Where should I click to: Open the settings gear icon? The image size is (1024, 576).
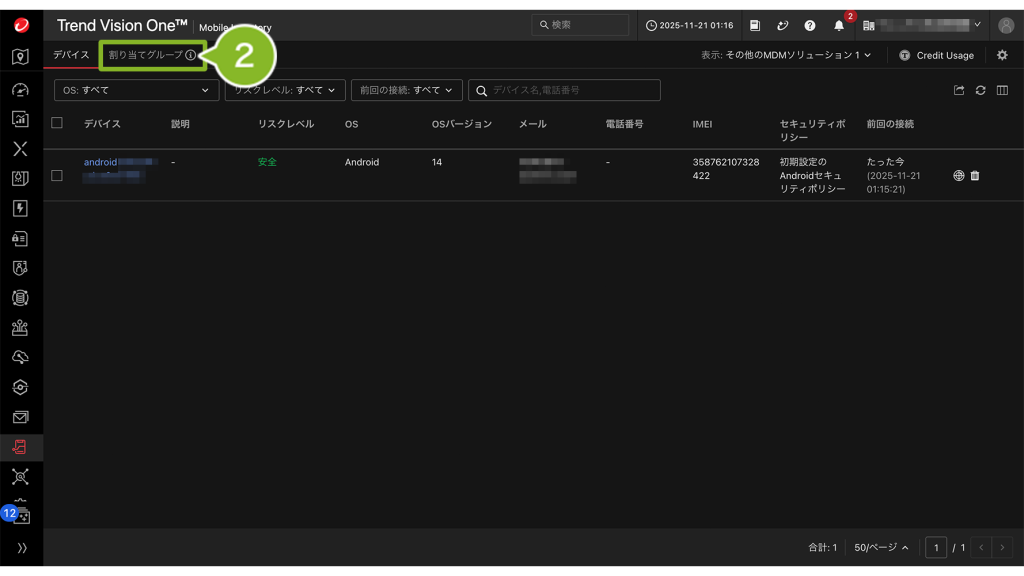pyautogui.click(x=1003, y=55)
